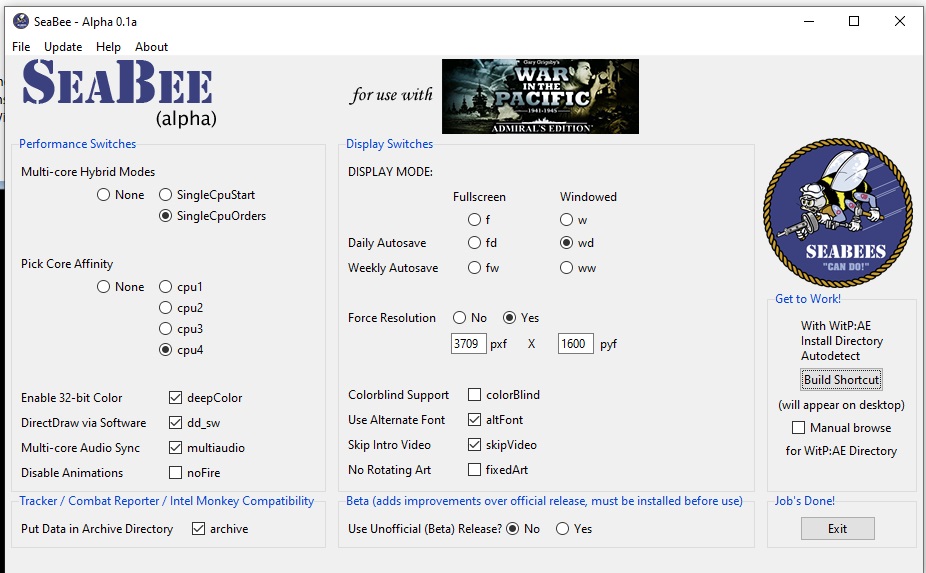Click the 'DirectDraw via Software' label
Viewport: 926px width, 573px height.
click(83, 422)
